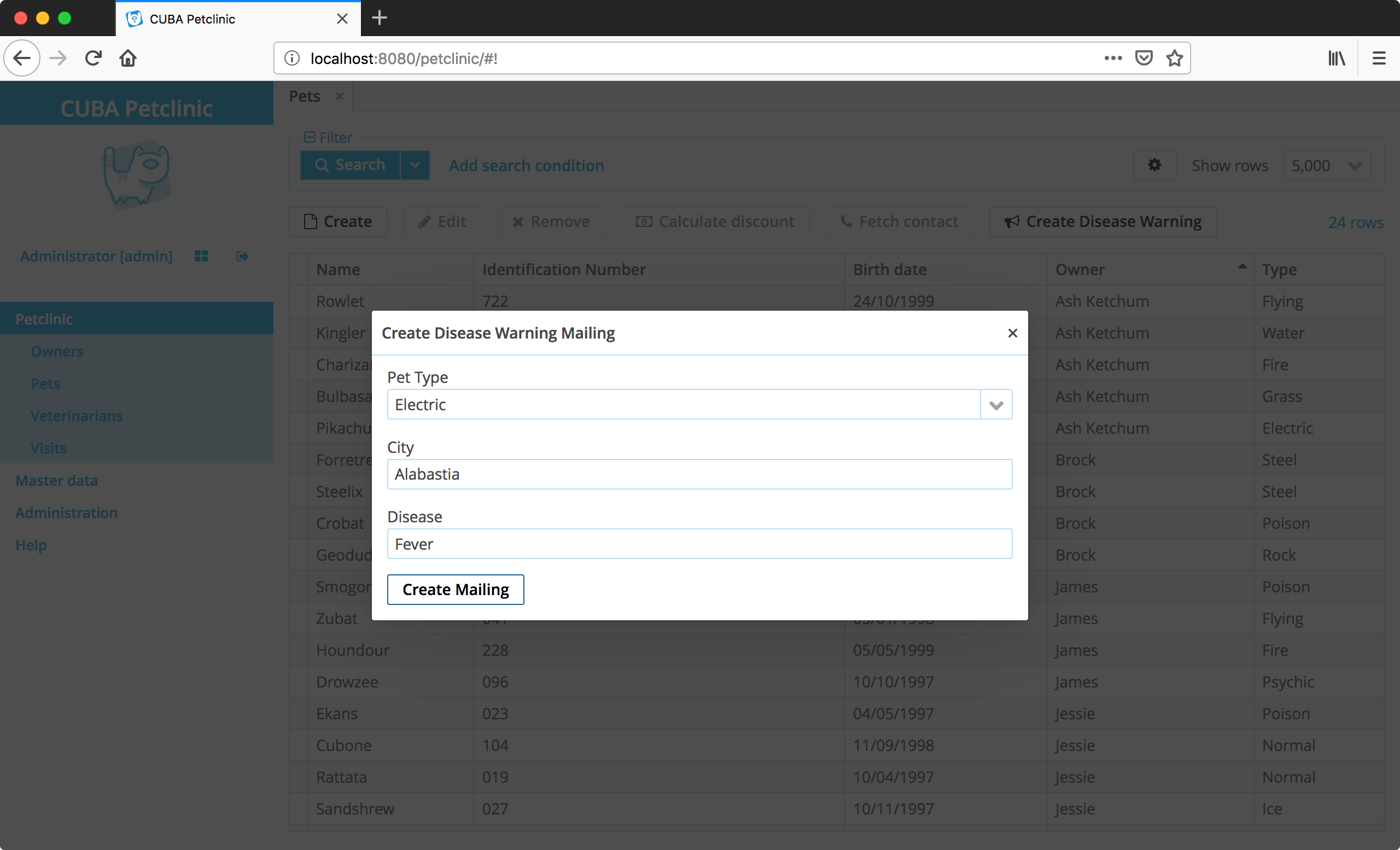The height and width of the screenshot is (850, 1400).
Task: Open page actions three-dots menu
Action: (x=1112, y=58)
